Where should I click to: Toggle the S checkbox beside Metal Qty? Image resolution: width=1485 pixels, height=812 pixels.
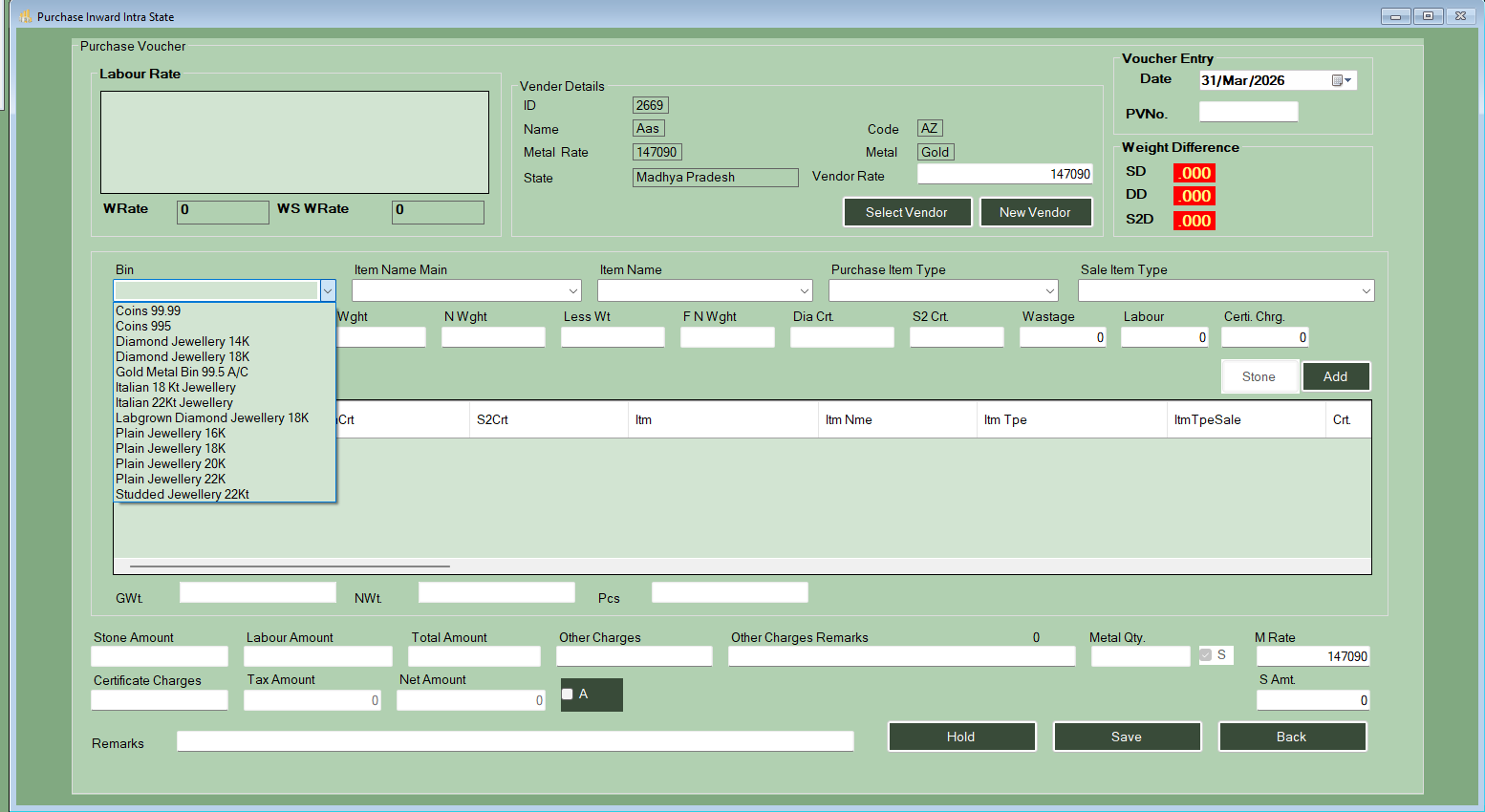click(1206, 655)
